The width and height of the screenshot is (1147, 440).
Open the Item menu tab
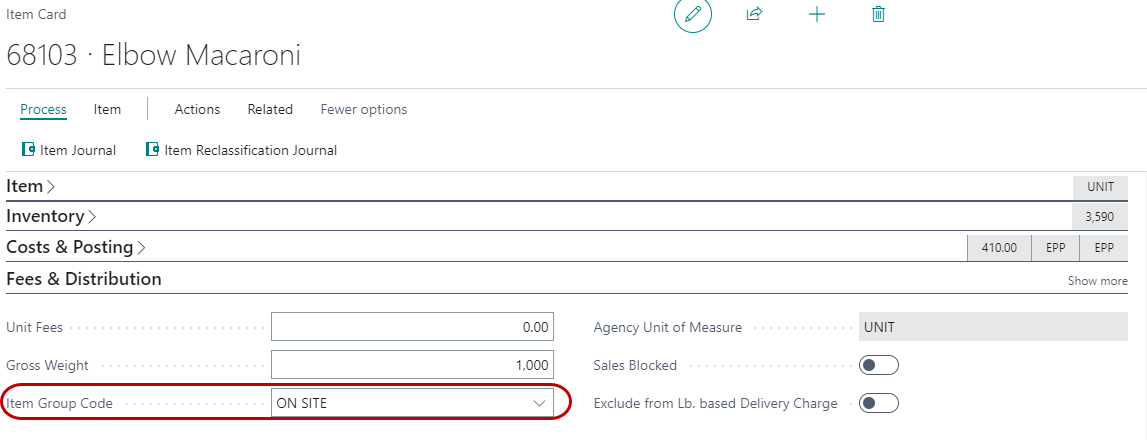(107, 109)
